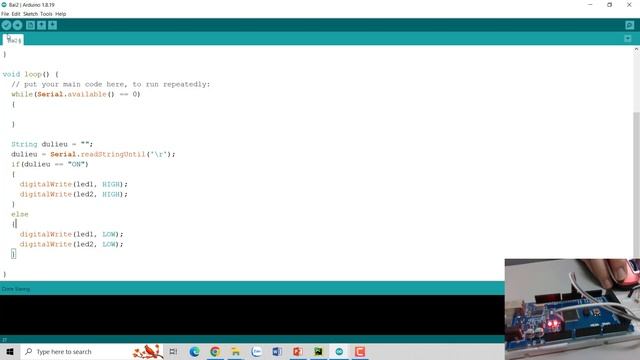Click the 'digitalWrite(led2, LOW);' line

point(71,244)
